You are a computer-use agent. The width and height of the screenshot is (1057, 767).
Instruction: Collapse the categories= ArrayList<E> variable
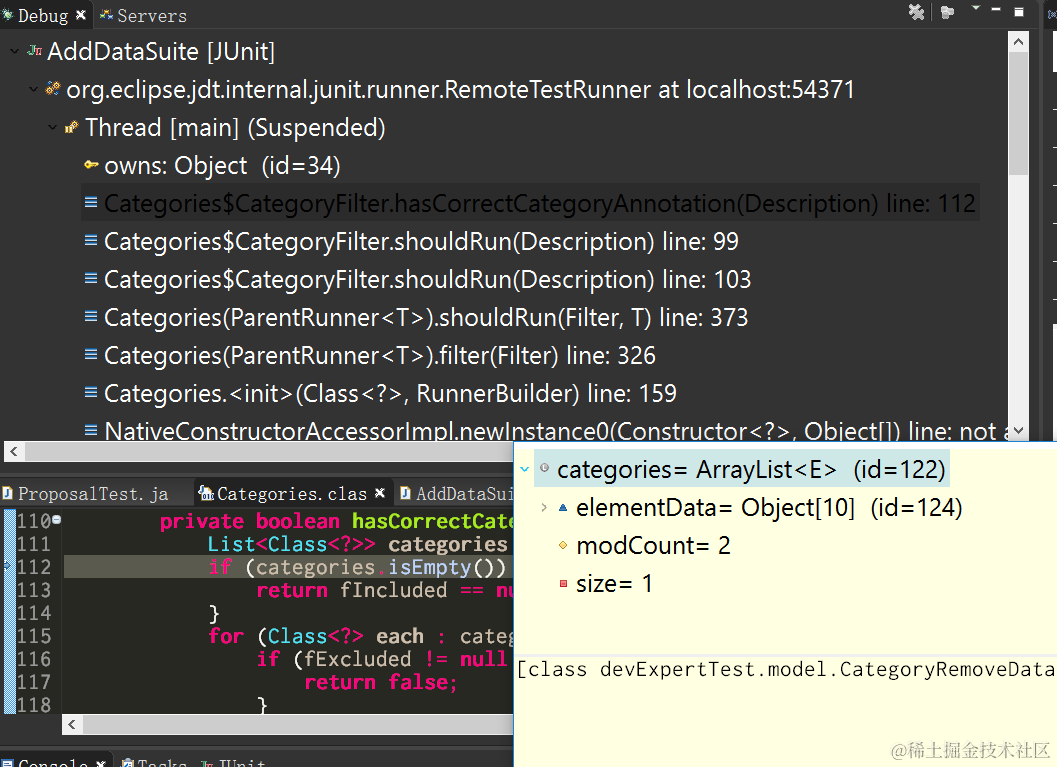tap(524, 469)
